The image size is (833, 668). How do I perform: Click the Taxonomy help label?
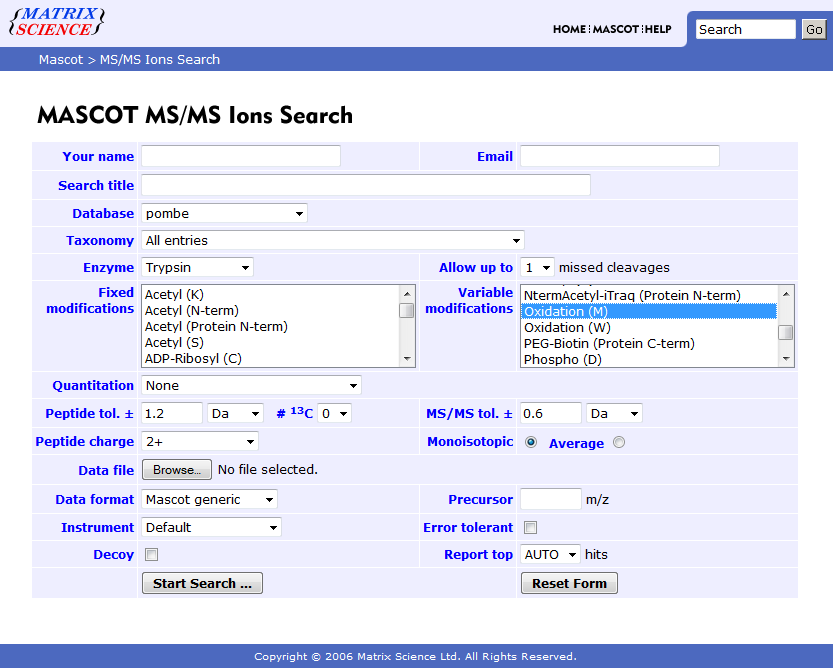click(100, 240)
